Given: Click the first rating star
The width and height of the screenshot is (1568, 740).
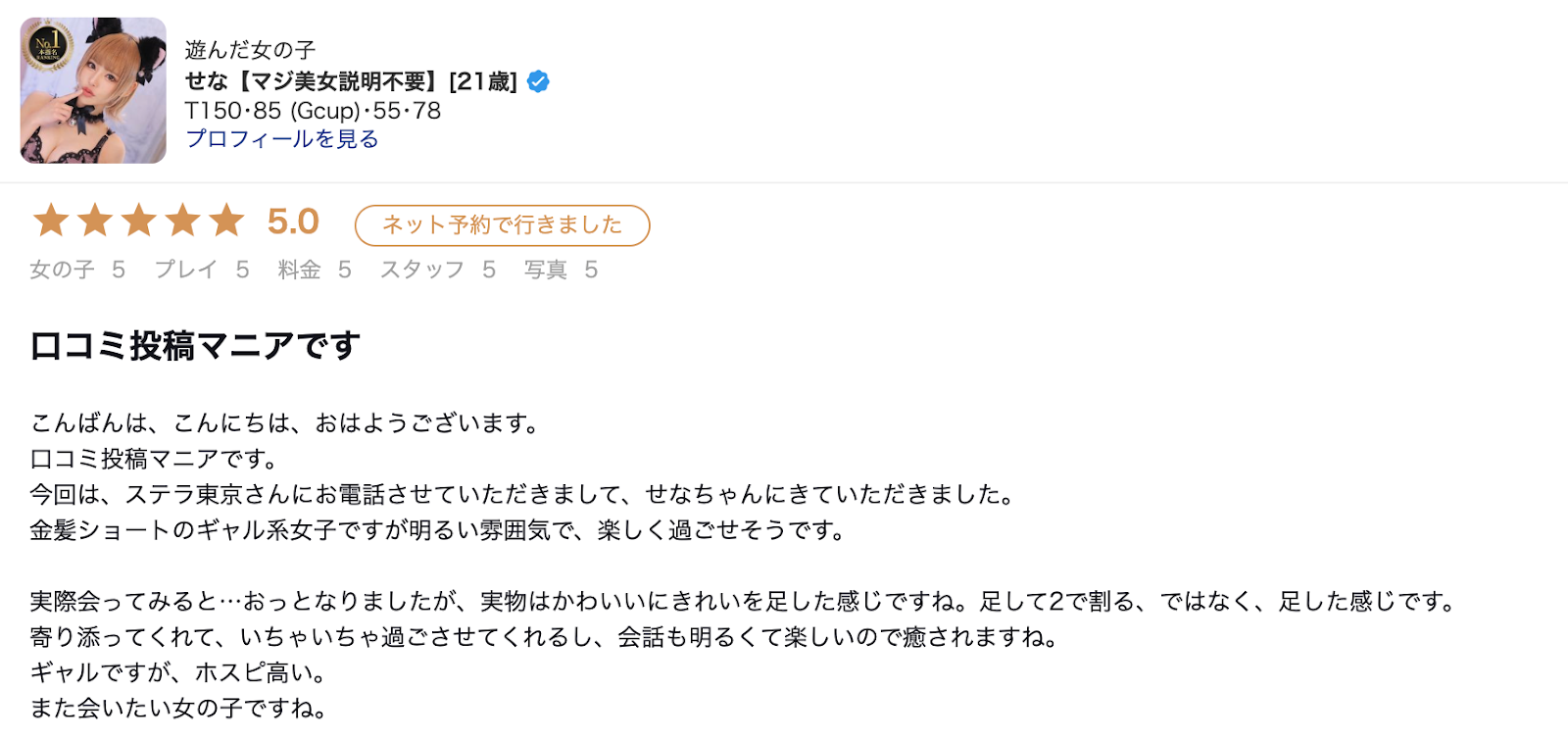Looking at the screenshot, I should 51,221.
